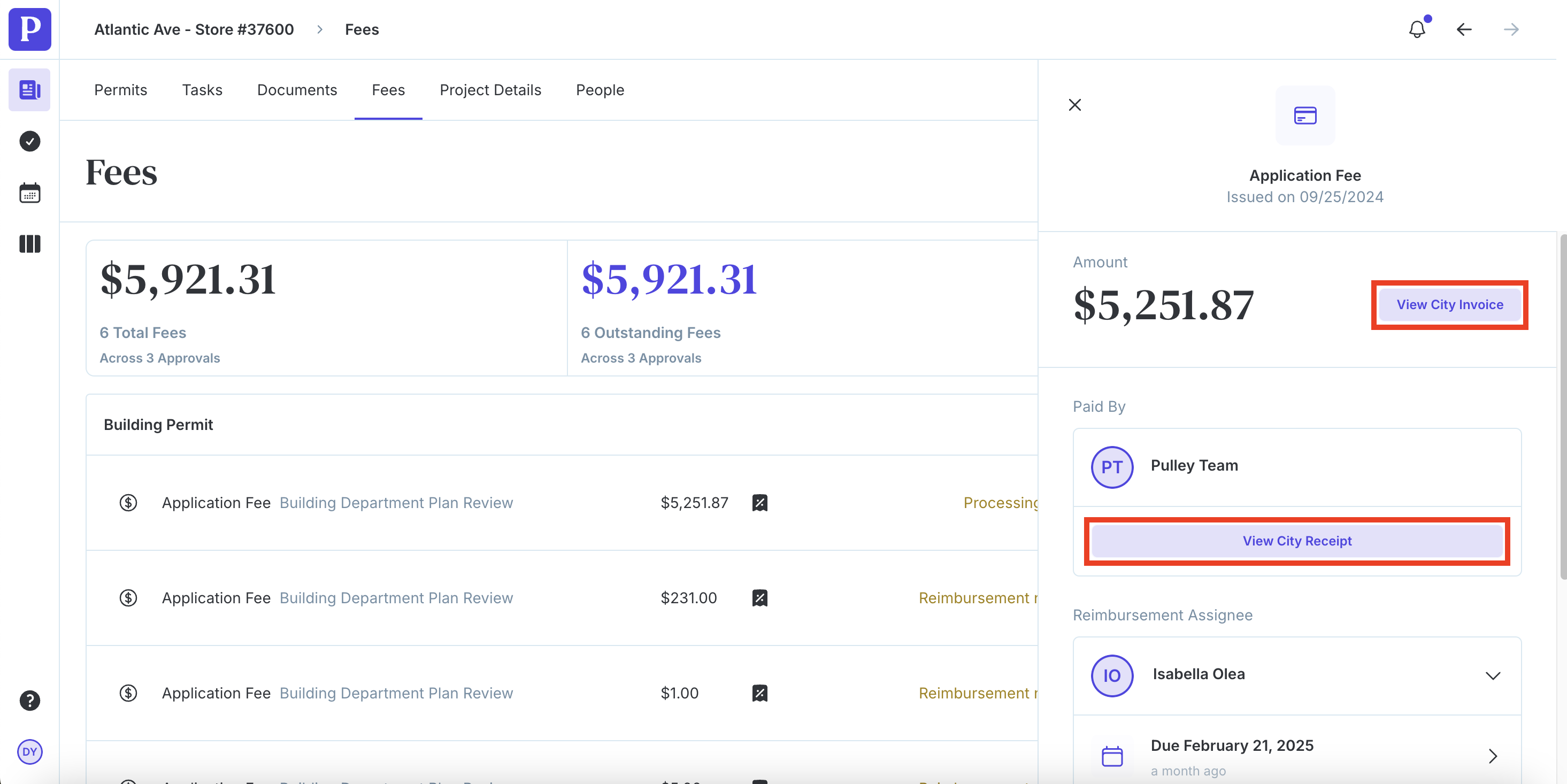
Task: Click the Atlantic Ave - Store #37600 breadcrumb
Action: click(x=194, y=29)
